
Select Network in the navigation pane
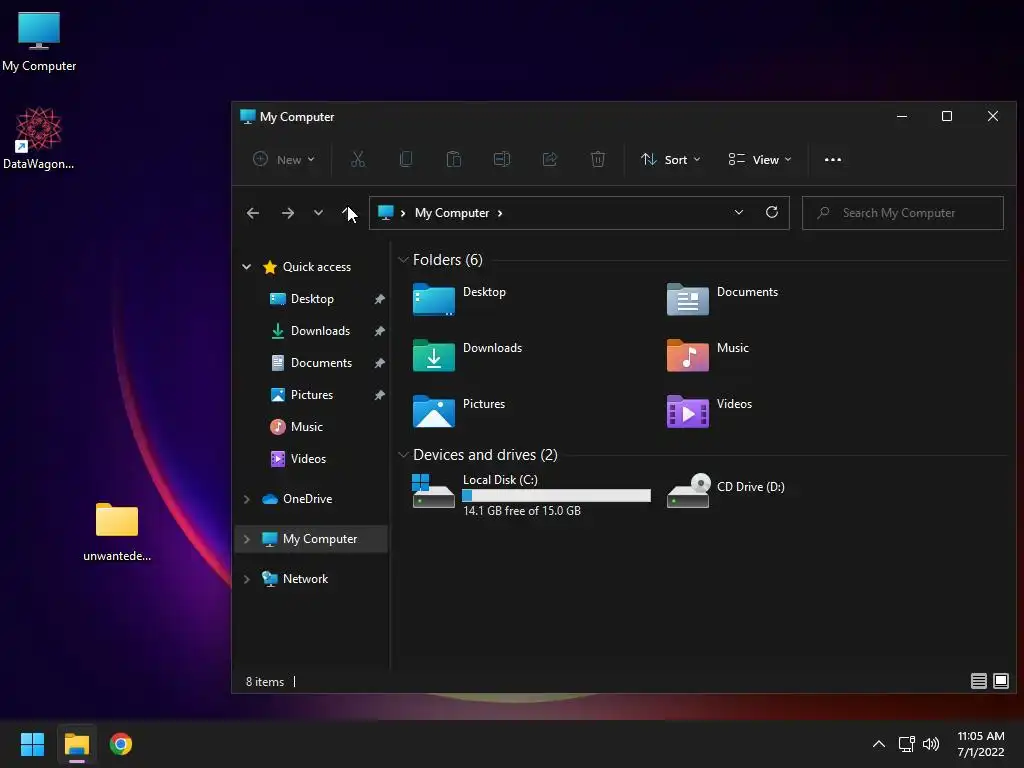click(305, 579)
